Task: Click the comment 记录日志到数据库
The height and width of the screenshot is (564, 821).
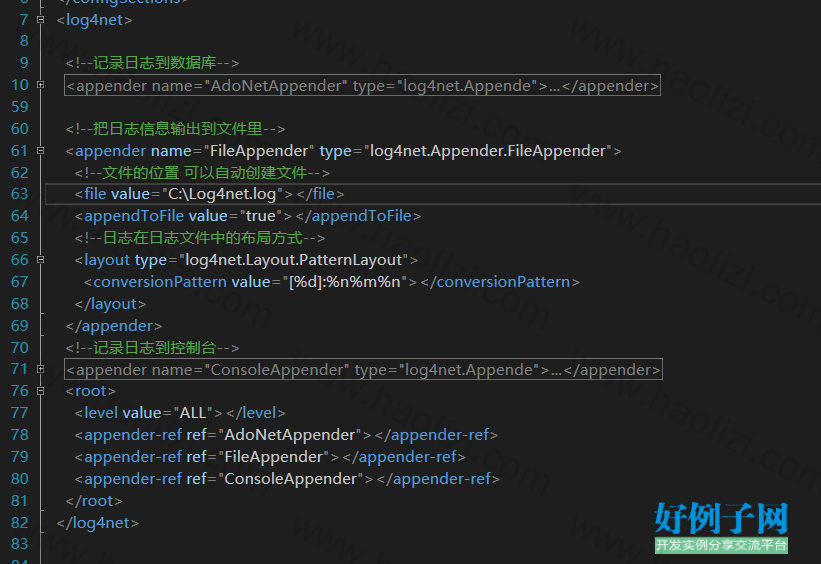Action: pyautogui.click(x=154, y=63)
